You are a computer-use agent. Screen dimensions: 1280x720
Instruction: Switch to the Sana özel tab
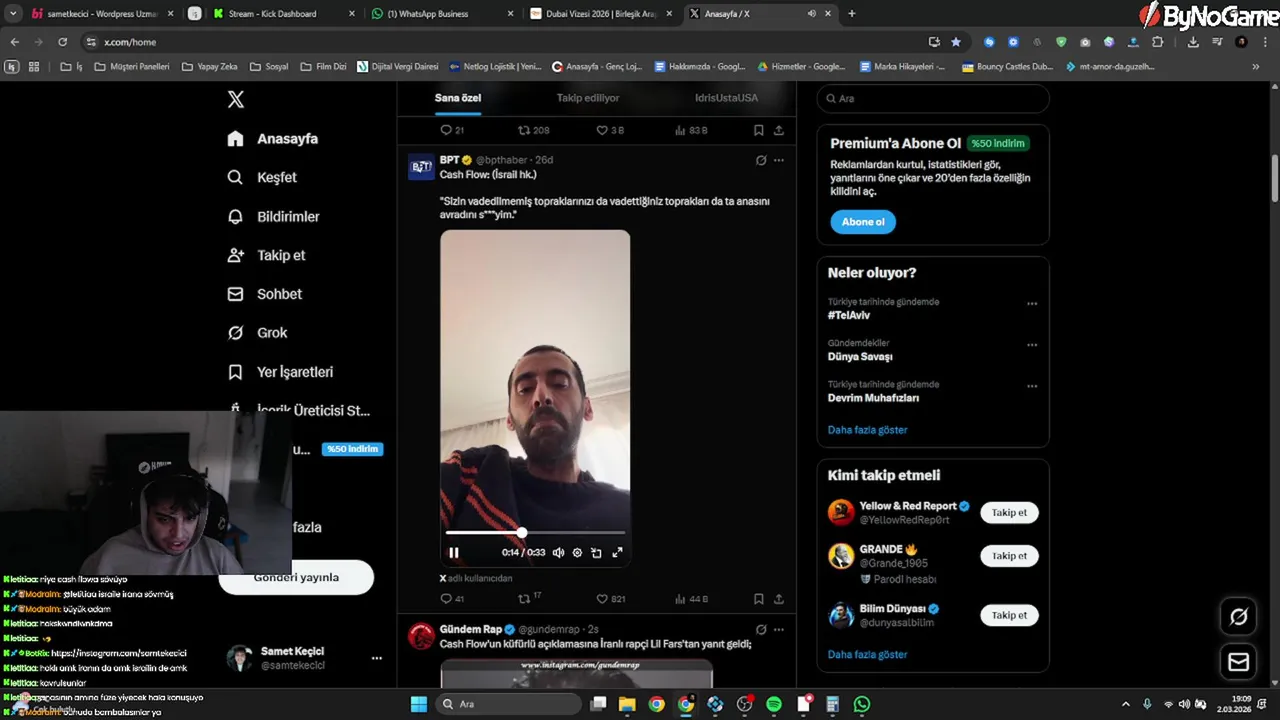(458, 98)
